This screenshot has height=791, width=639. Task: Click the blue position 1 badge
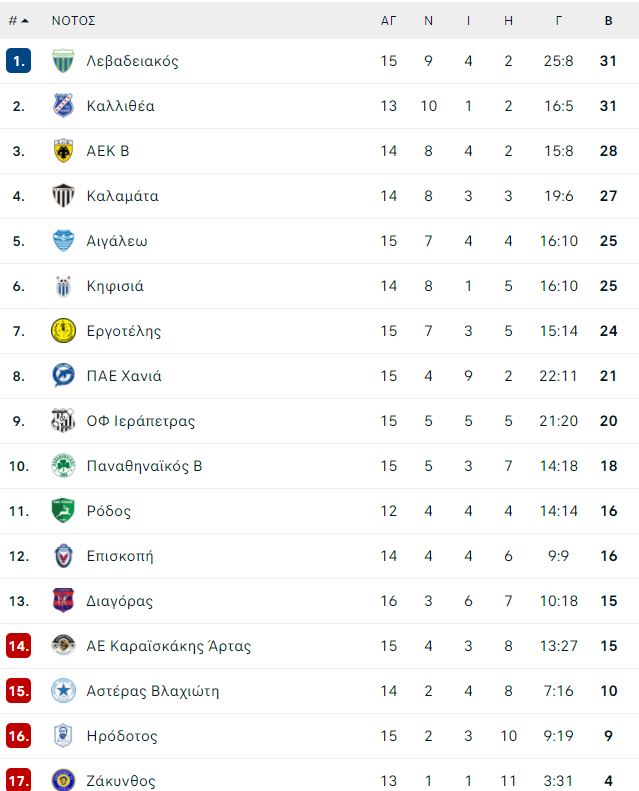click(x=19, y=61)
